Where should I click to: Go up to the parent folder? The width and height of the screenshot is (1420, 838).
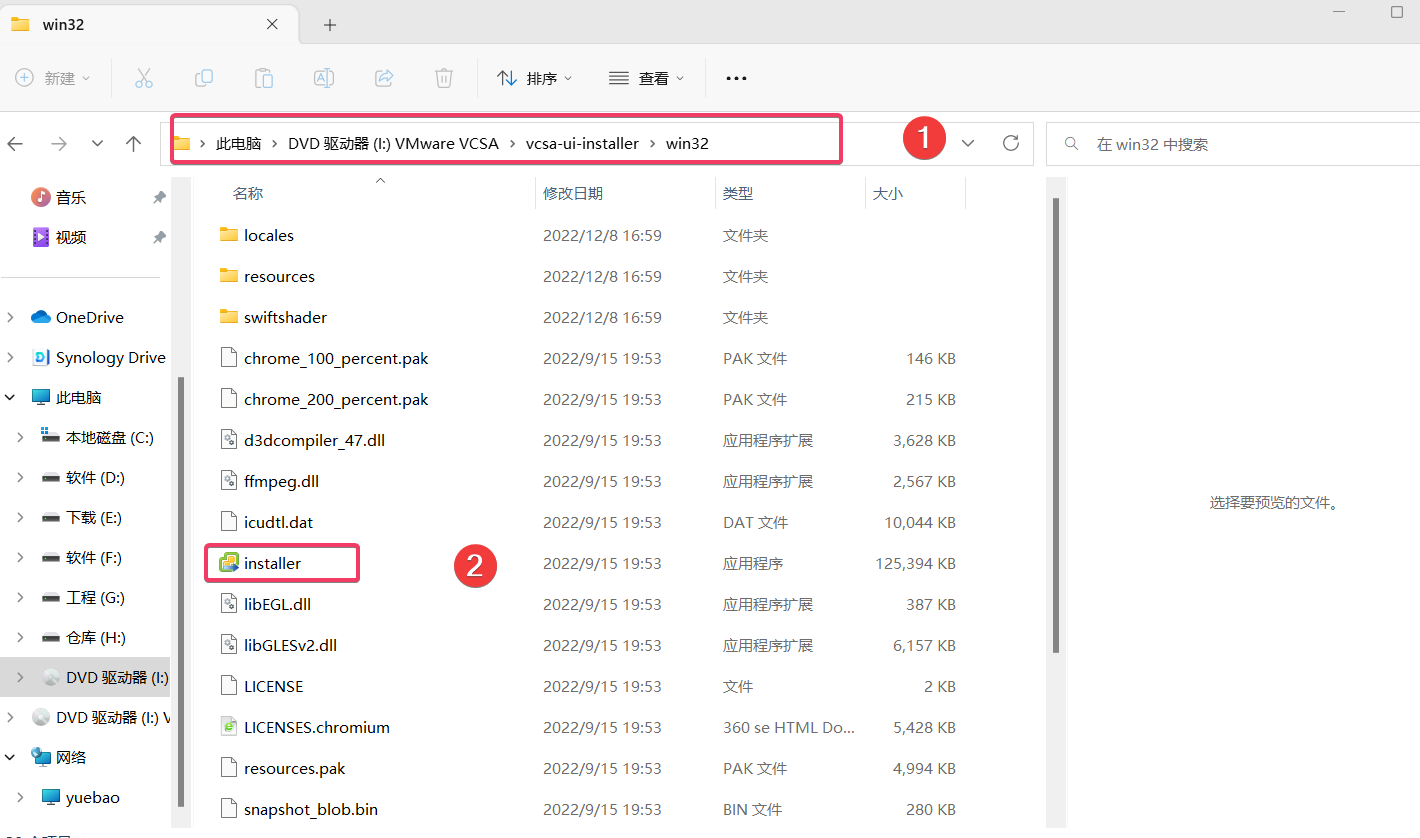(x=133, y=144)
